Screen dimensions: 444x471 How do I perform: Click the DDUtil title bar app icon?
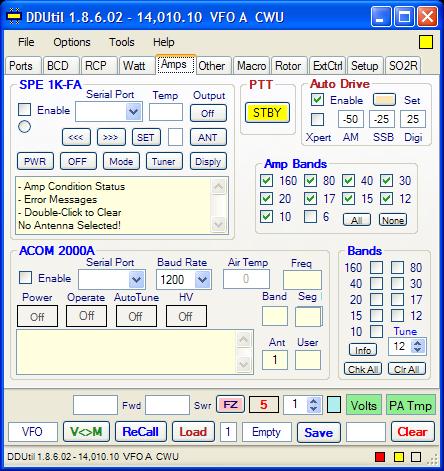click(x=14, y=17)
